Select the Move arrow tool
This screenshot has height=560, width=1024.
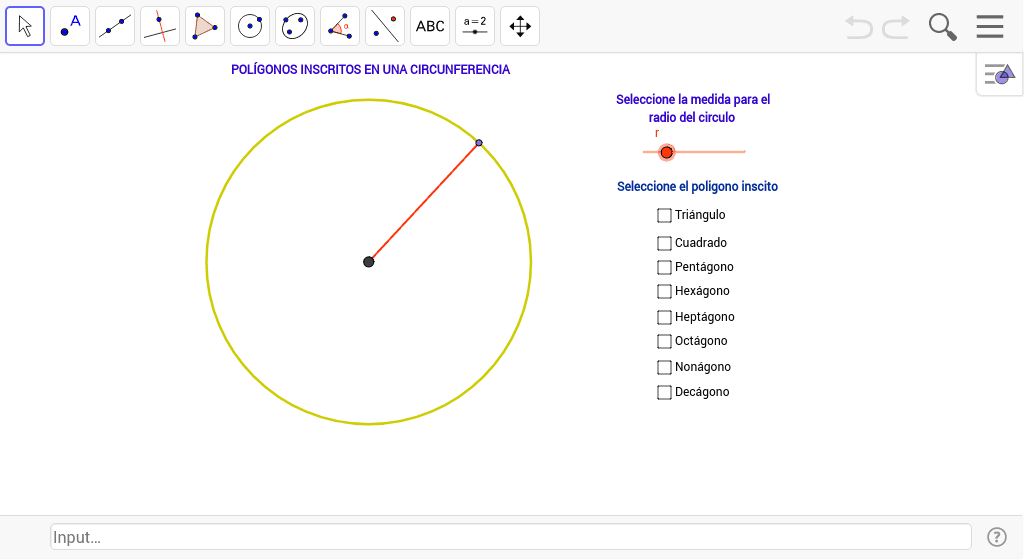tap(25, 26)
